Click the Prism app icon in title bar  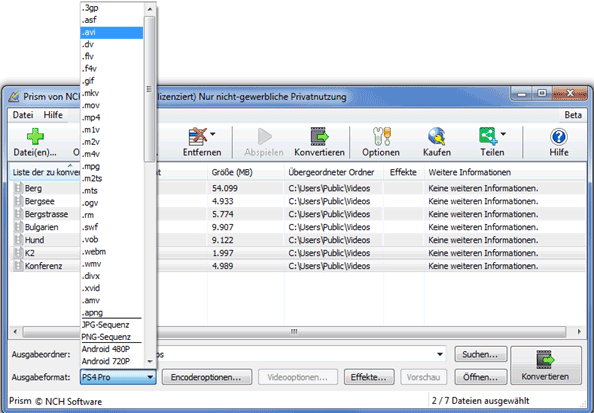coord(14,97)
